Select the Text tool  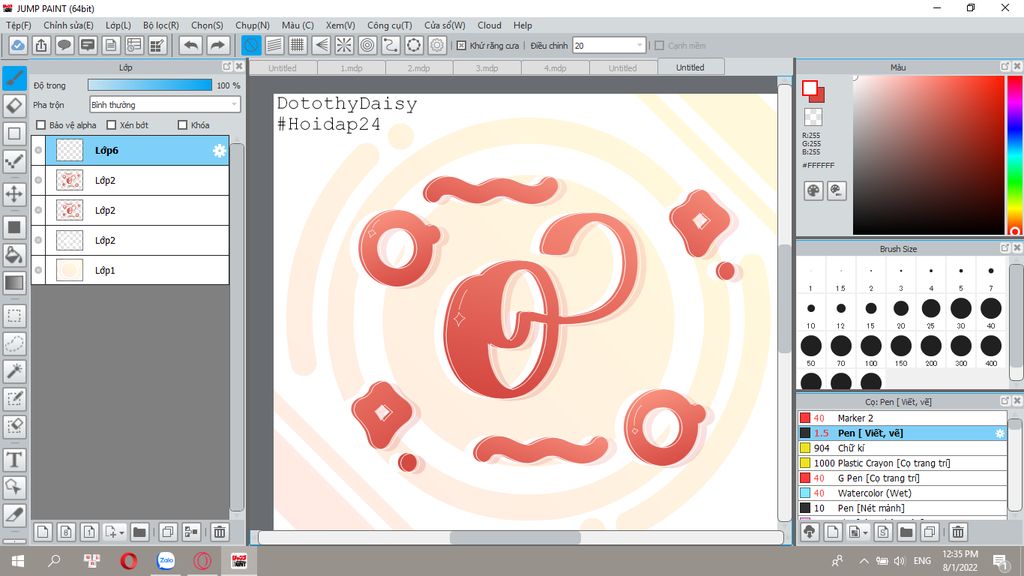pos(14,460)
